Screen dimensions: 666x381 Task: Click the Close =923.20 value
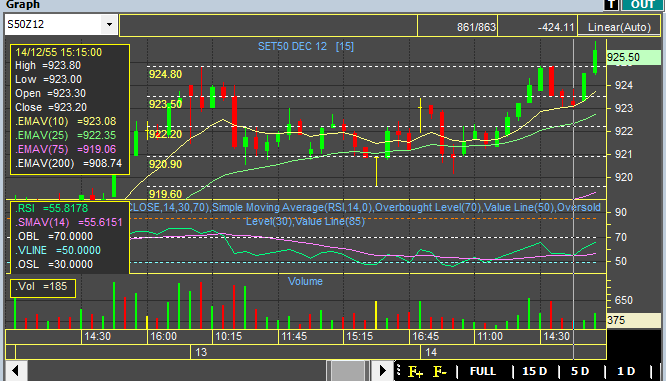(51, 107)
